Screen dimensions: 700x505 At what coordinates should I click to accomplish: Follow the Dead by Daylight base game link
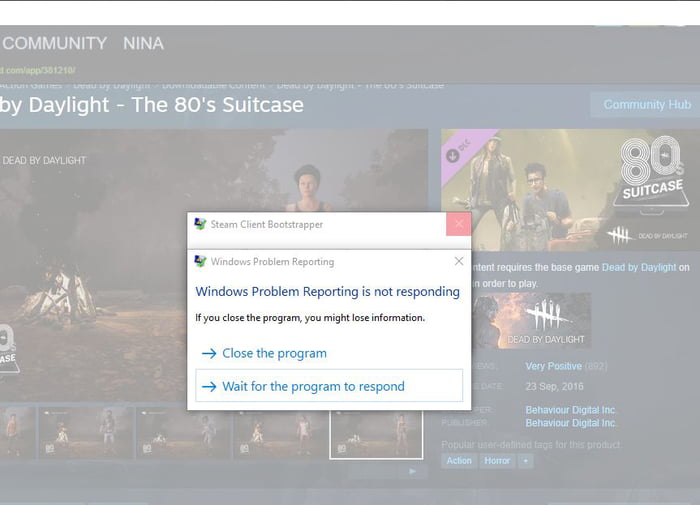(x=639, y=267)
